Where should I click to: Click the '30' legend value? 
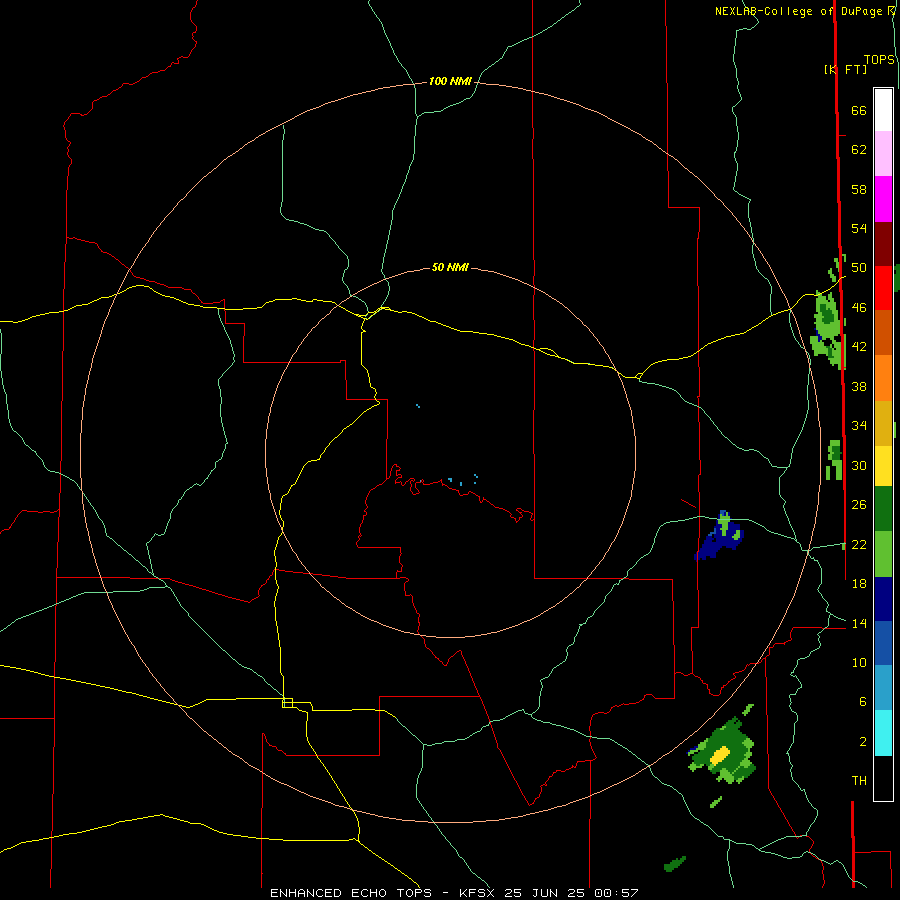pyautogui.click(x=859, y=465)
